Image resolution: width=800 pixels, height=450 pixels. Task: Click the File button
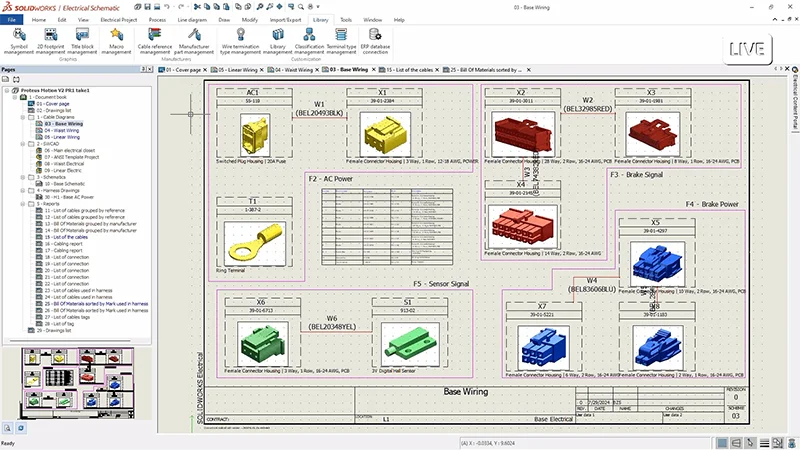[x=13, y=19]
